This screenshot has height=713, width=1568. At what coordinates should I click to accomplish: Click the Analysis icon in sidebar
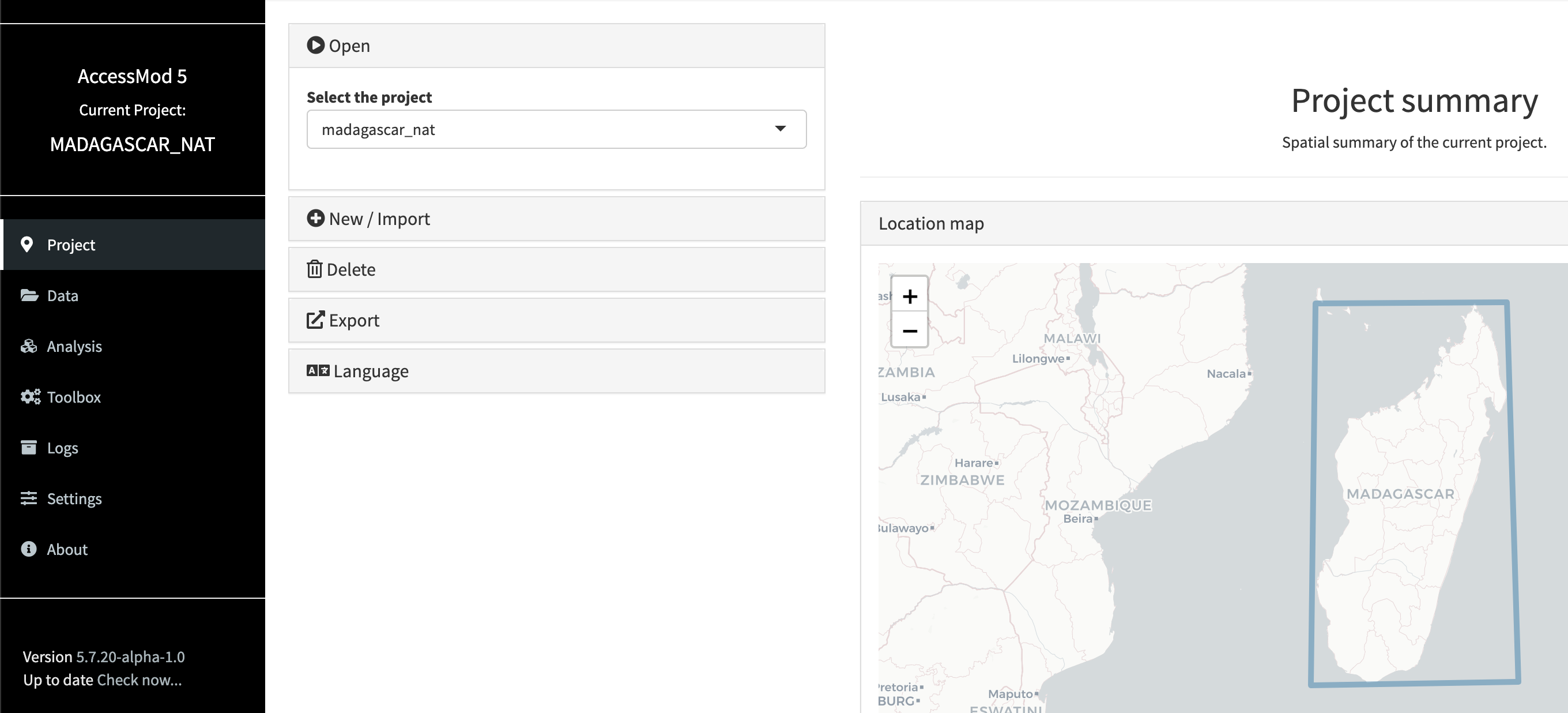(x=29, y=346)
